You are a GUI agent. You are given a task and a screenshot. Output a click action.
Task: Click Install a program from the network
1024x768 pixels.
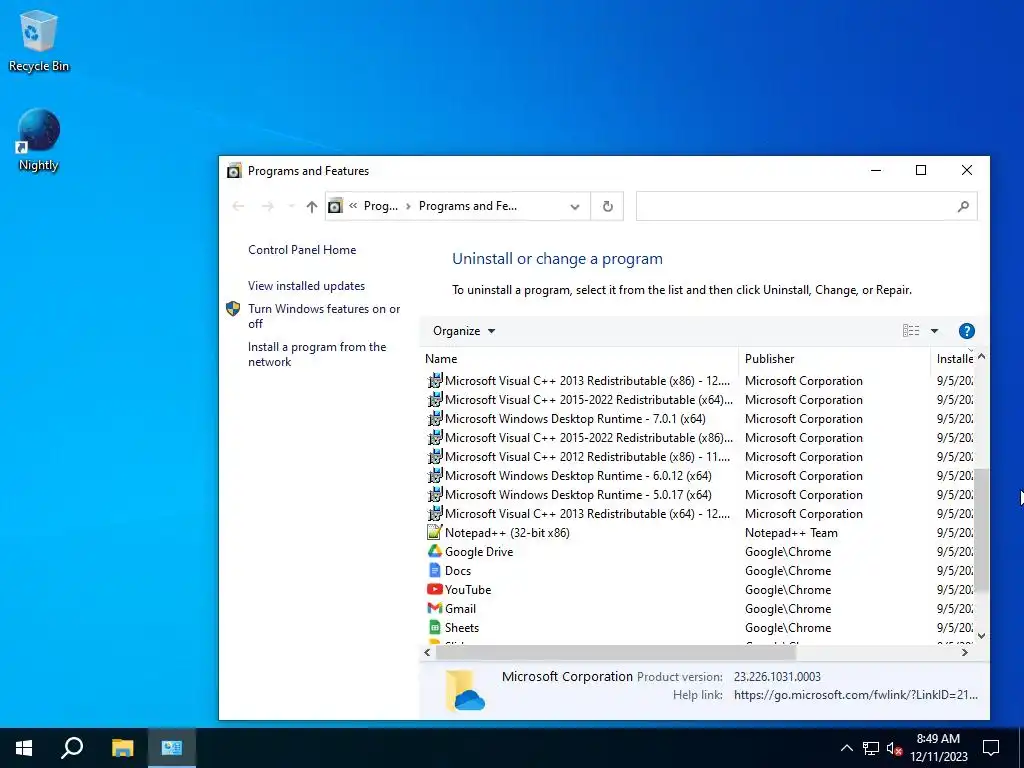point(317,354)
